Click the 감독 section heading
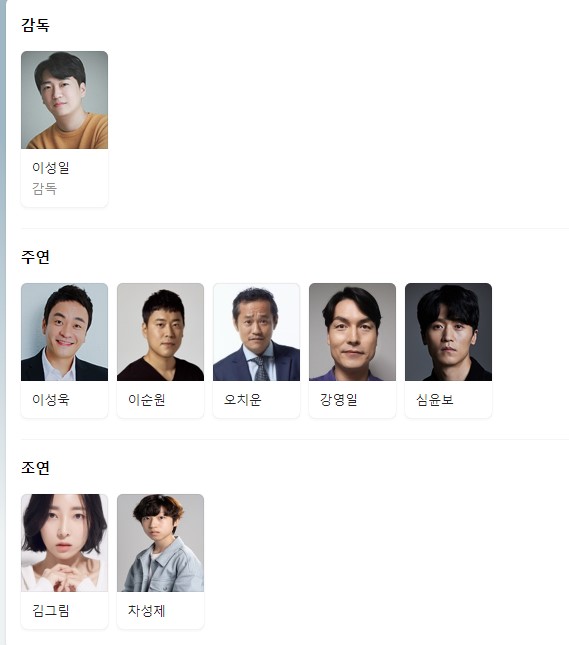 point(35,25)
